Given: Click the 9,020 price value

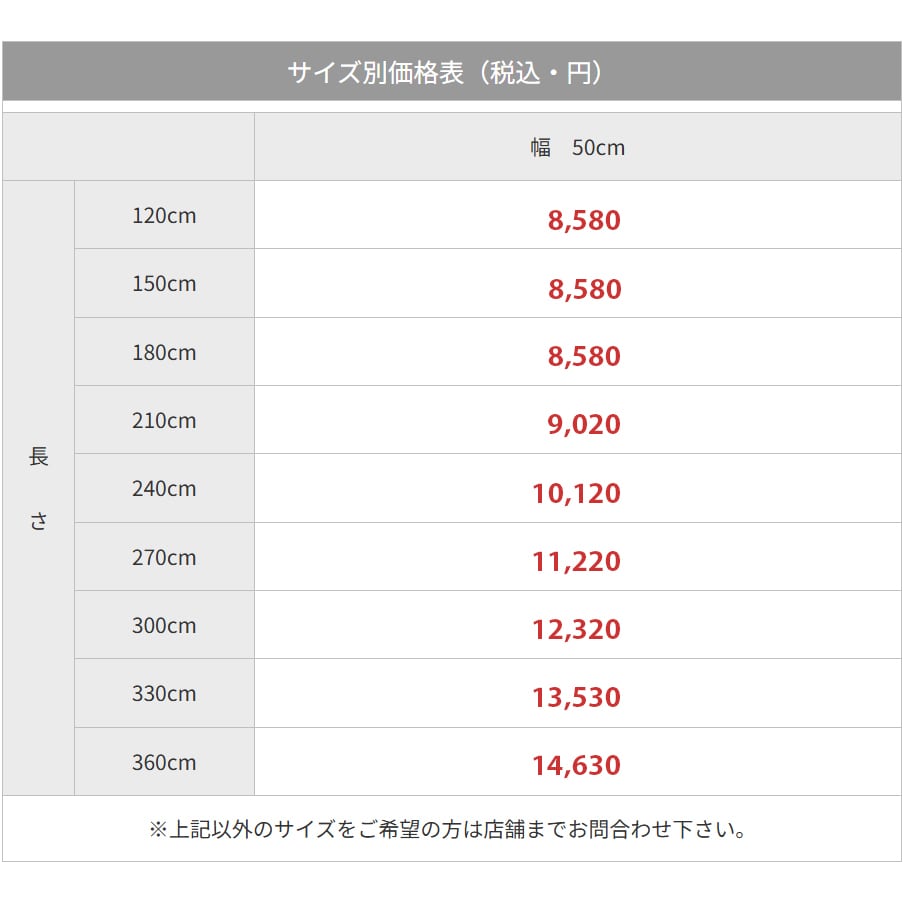Looking at the screenshot, I should click(x=584, y=425).
